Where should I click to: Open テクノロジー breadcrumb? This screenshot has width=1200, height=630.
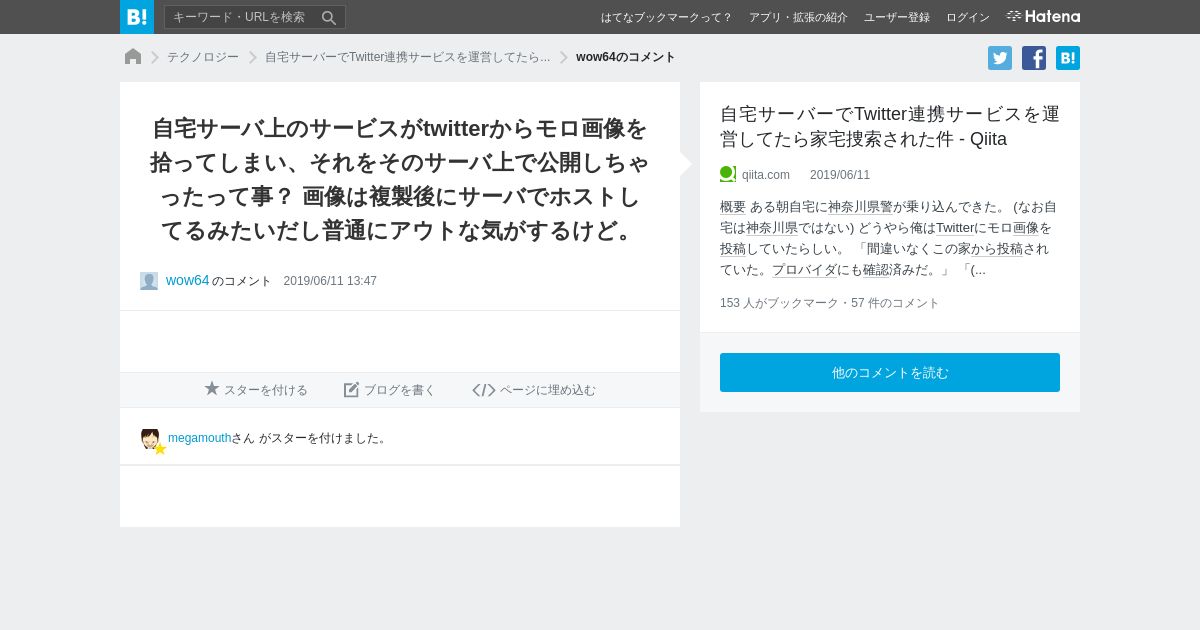click(x=203, y=57)
